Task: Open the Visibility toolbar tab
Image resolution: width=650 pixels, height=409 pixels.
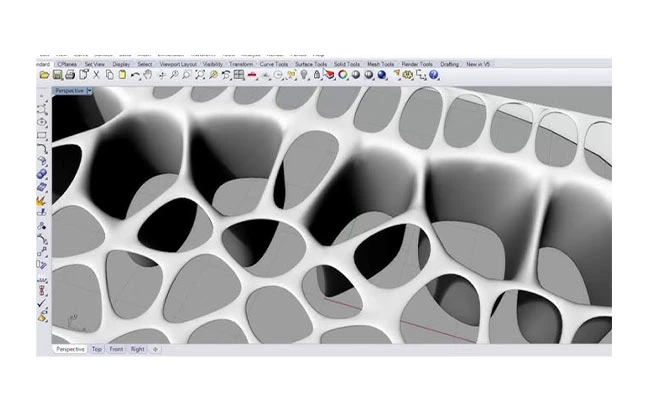Action: 213,64
